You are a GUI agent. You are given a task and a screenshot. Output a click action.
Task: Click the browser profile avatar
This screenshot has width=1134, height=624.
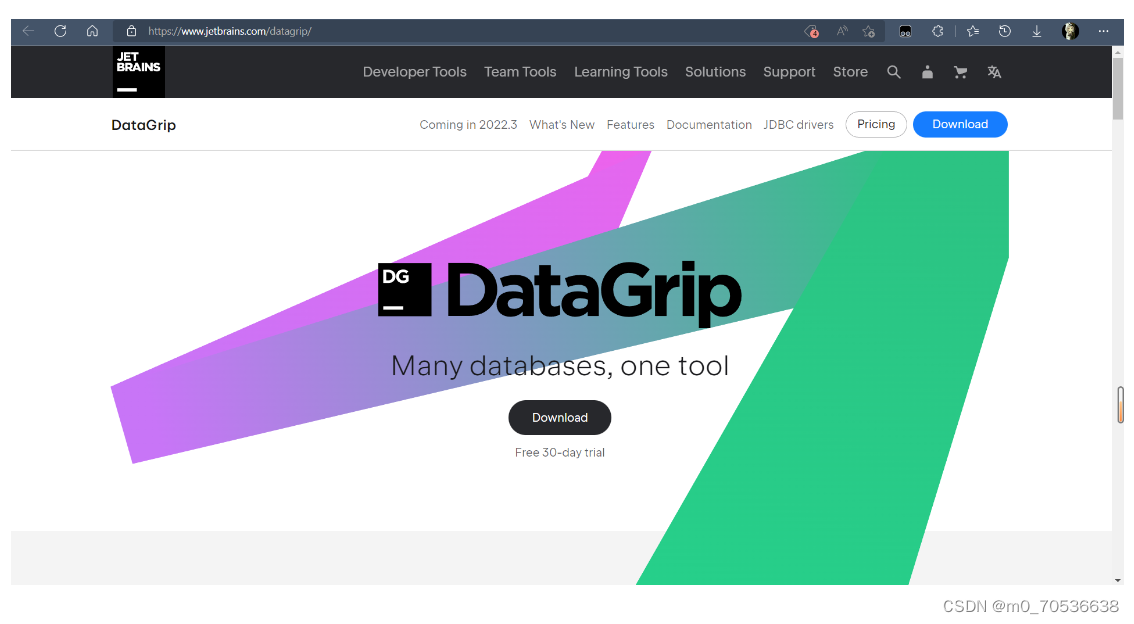pyautogui.click(x=1070, y=31)
